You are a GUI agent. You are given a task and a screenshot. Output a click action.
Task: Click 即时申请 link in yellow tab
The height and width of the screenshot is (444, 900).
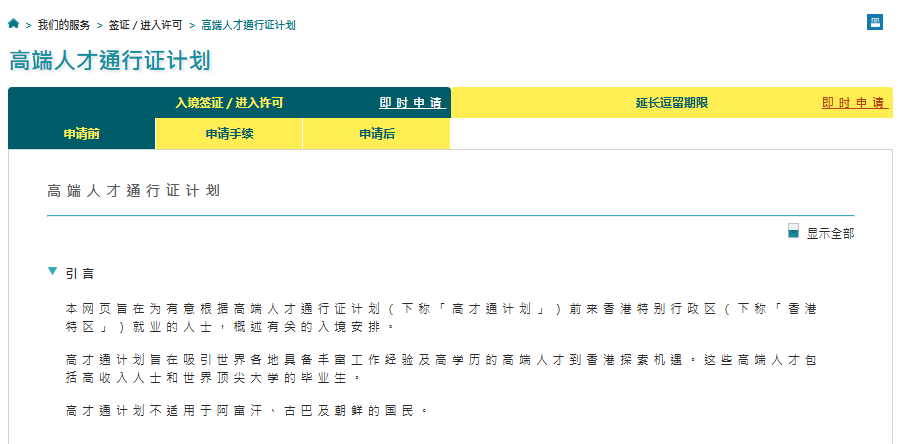(x=855, y=103)
